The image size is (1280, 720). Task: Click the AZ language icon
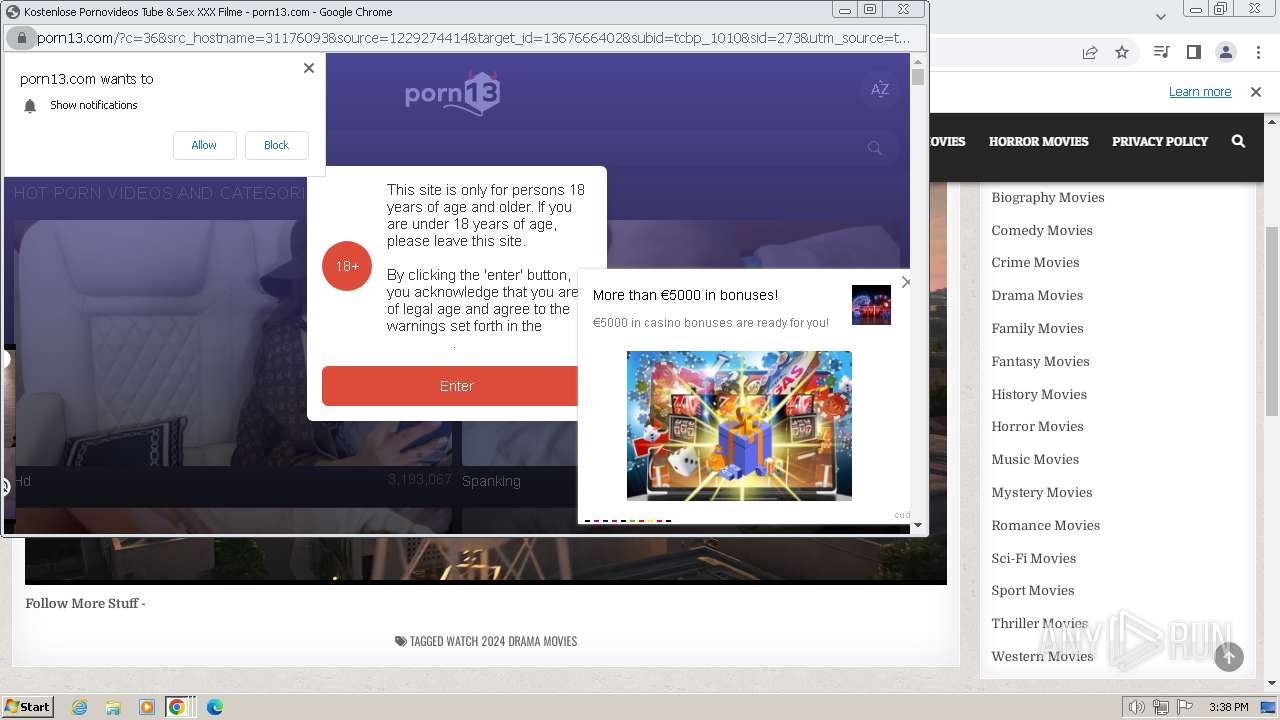click(880, 89)
